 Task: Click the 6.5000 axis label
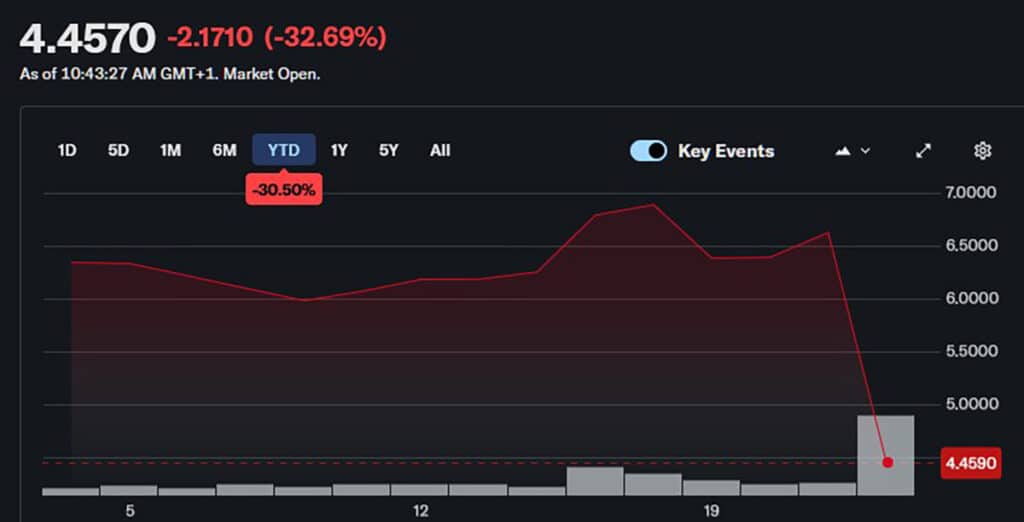[971, 246]
